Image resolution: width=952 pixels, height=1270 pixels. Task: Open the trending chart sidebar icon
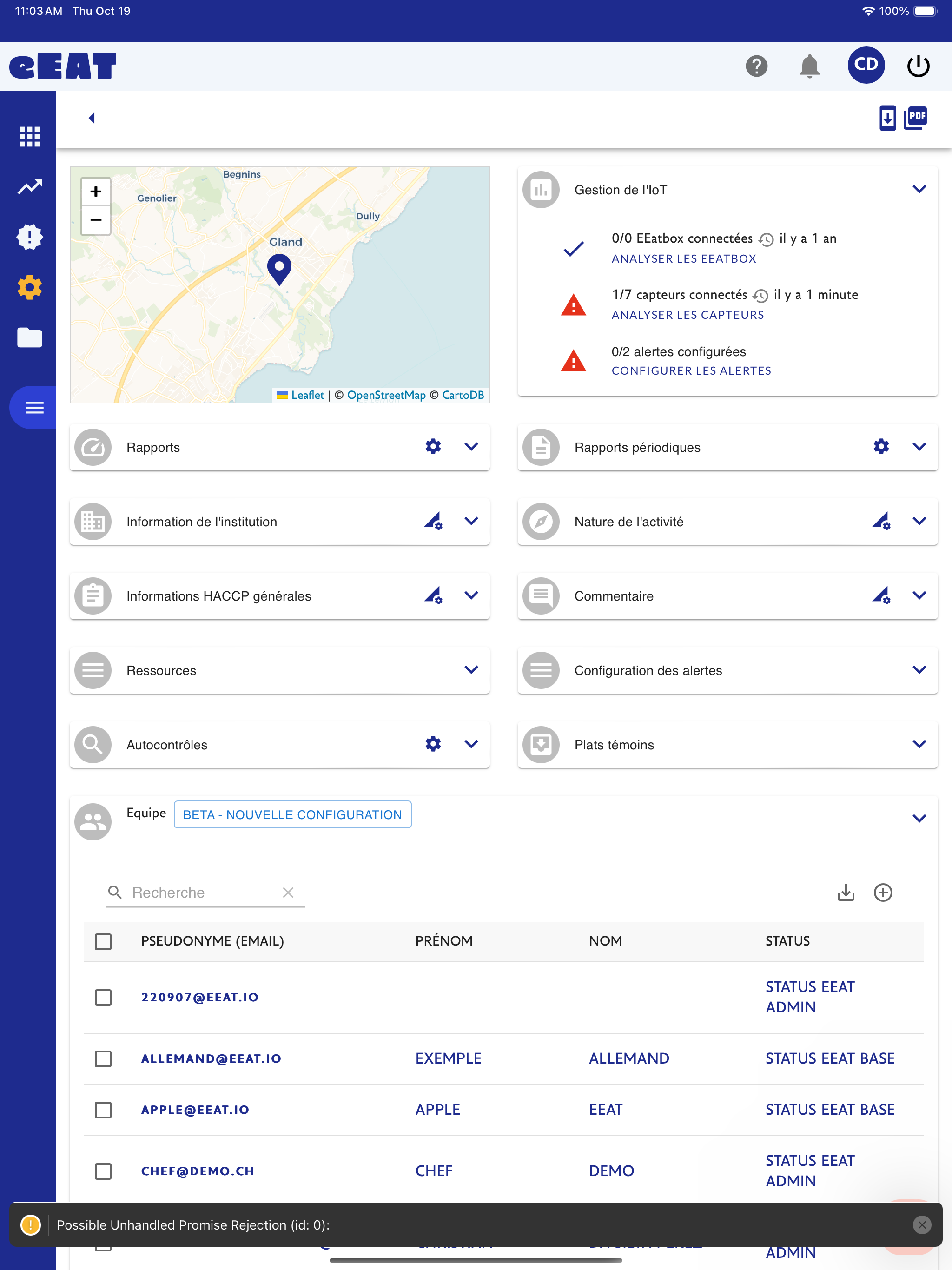click(x=29, y=186)
